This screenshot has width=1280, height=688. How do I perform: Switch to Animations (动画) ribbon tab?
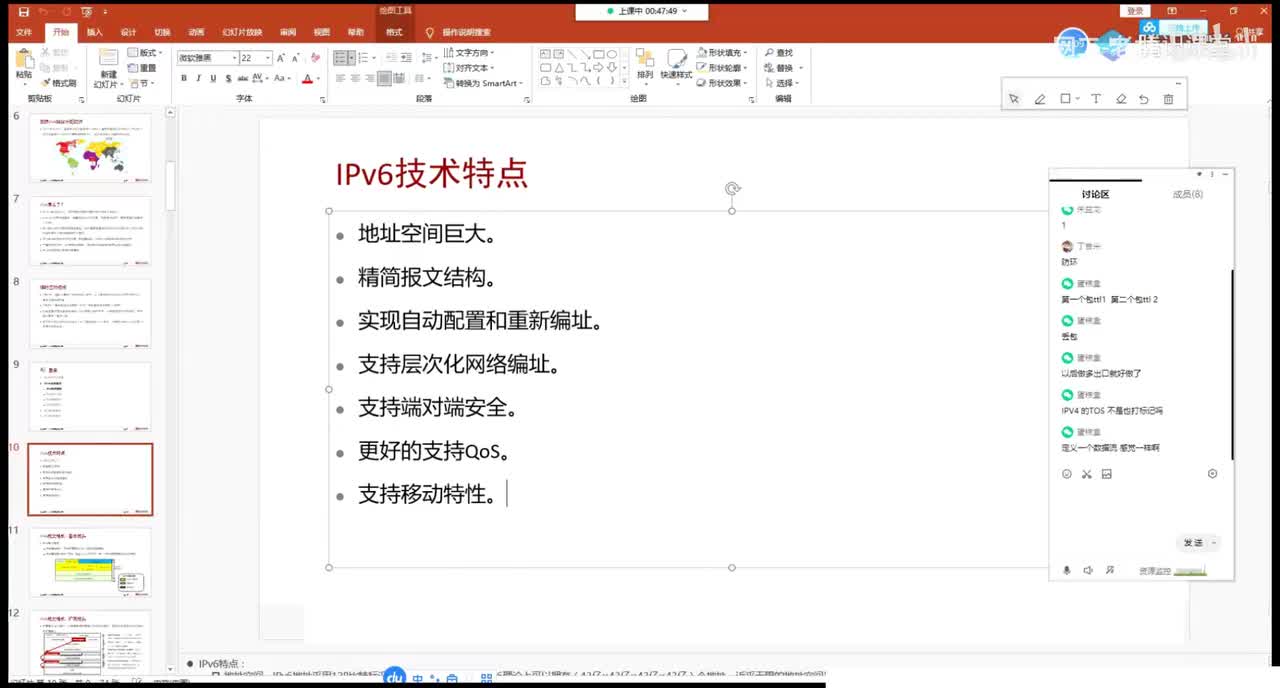click(196, 32)
